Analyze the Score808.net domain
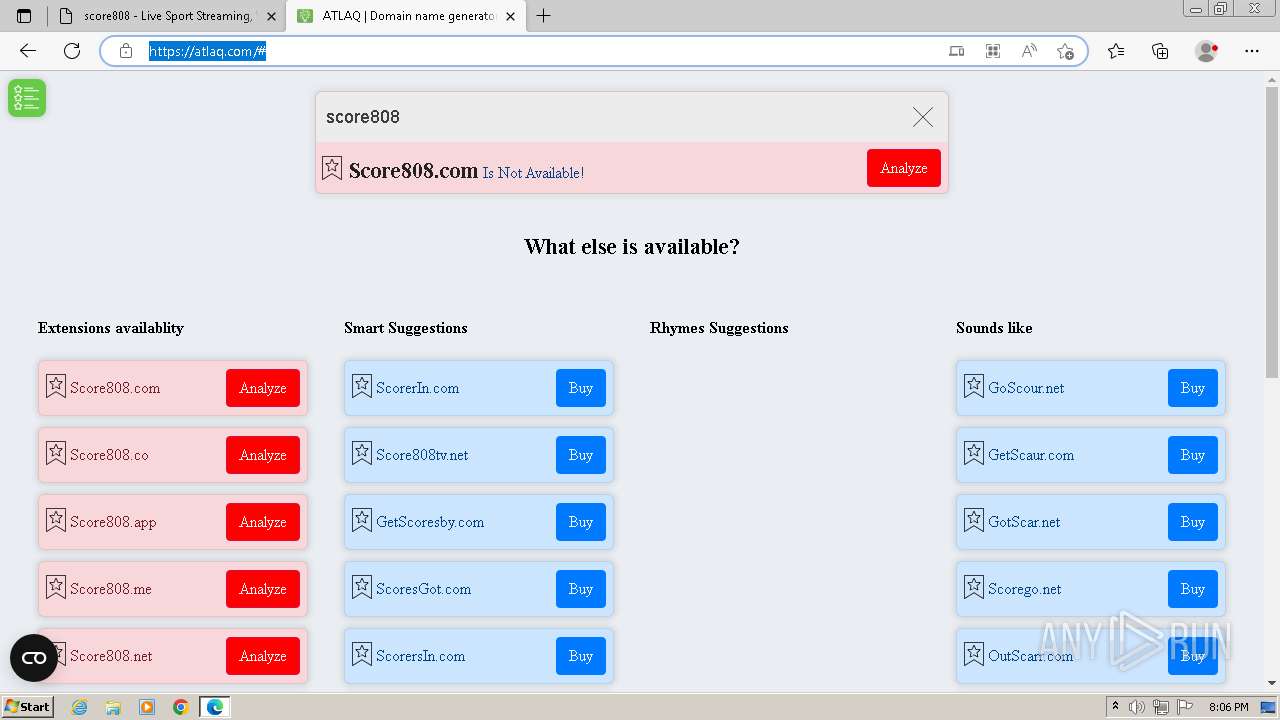Viewport: 1280px width, 720px height. coord(263,656)
